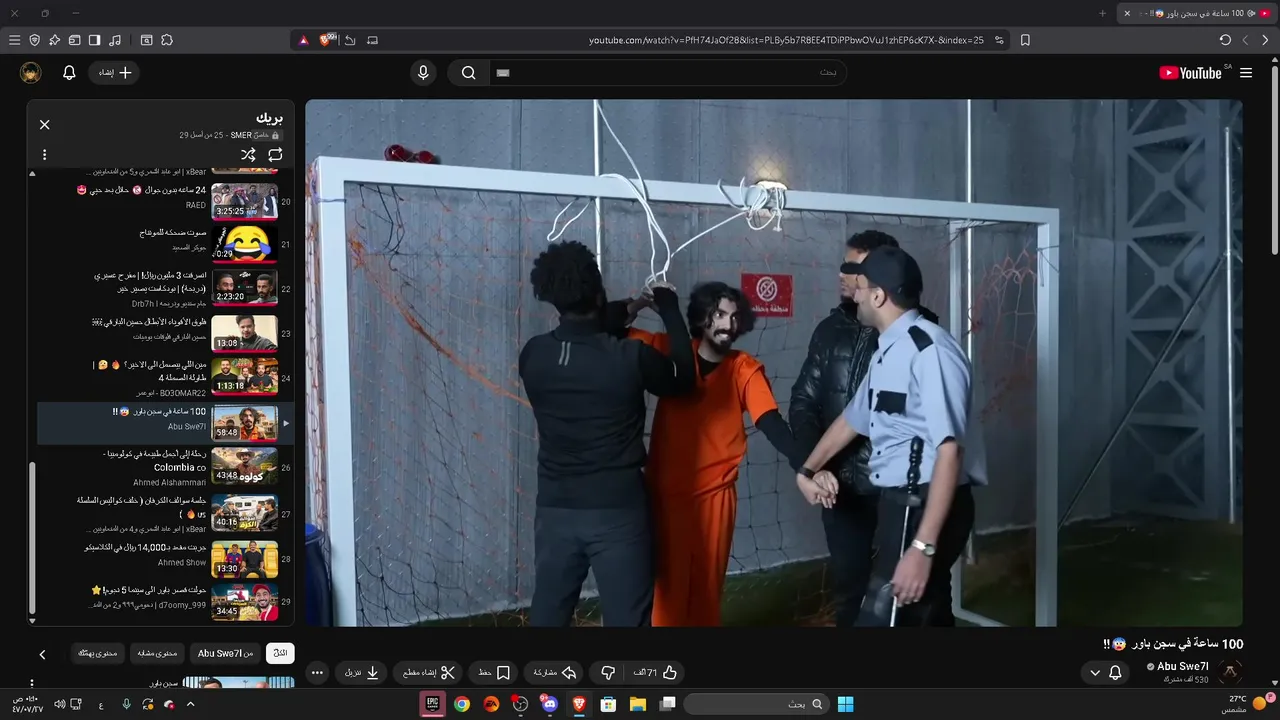Image resolution: width=1280 pixels, height=720 pixels.
Task: Toggle playlist loop
Action: [x=275, y=155]
